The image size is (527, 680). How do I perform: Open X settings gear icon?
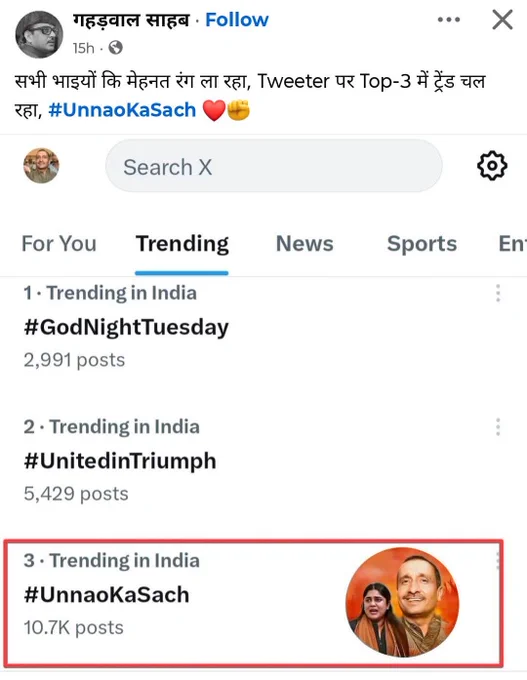point(492,166)
